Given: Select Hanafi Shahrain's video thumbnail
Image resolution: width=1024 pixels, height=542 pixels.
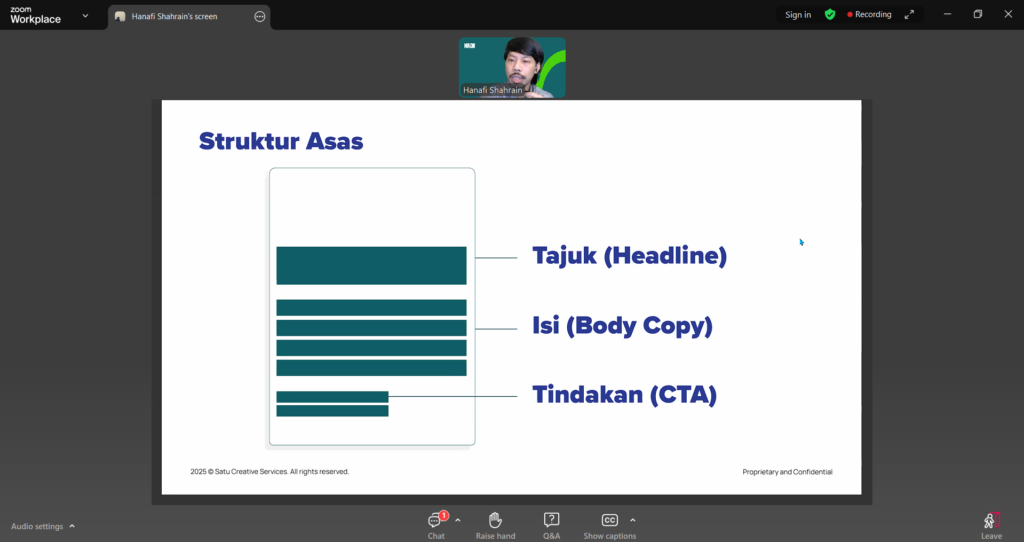Looking at the screenshot, I should (512, 67).
